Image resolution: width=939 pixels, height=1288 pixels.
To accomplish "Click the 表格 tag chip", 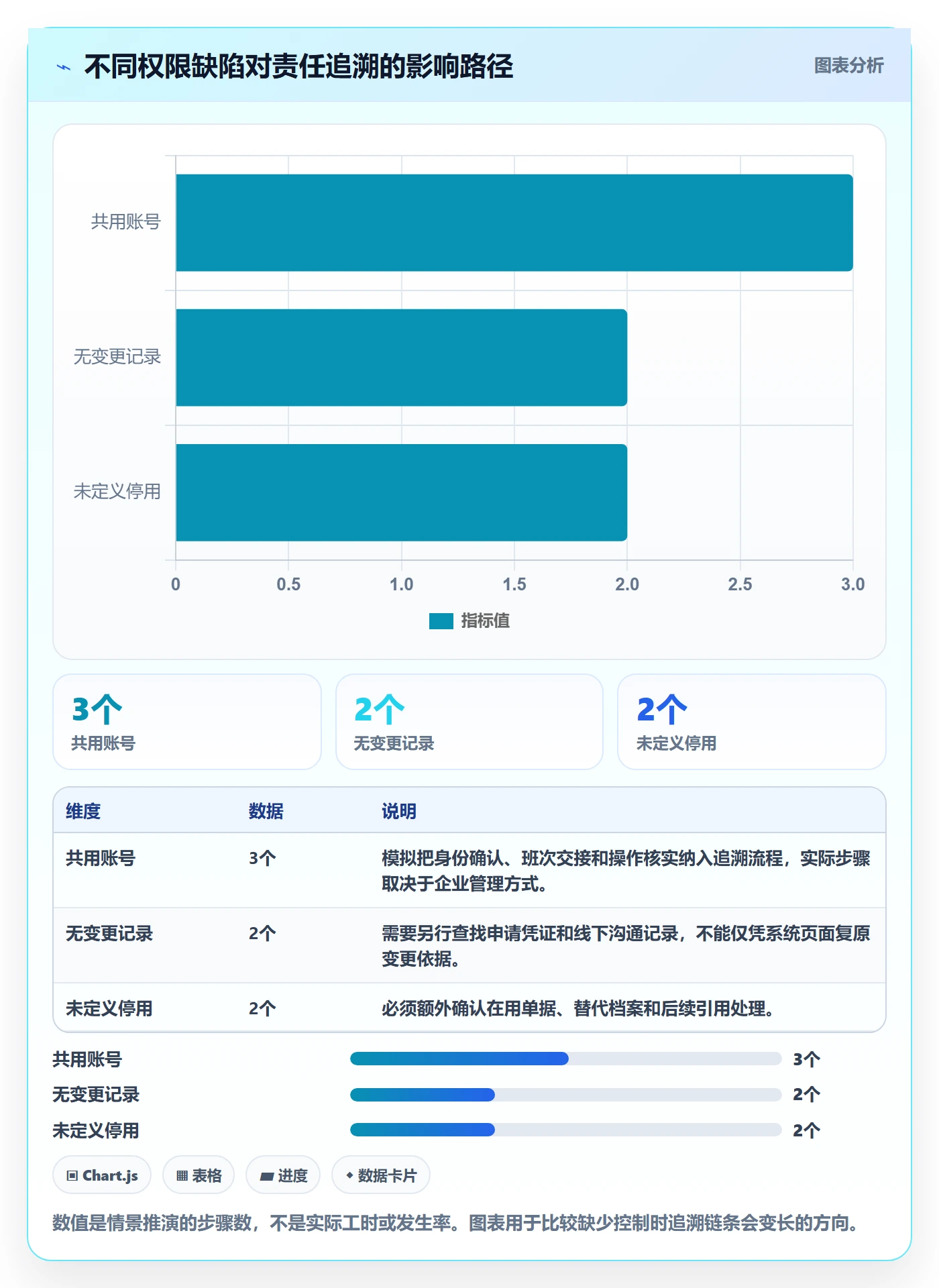I will pyautogui.click(x=199, y=1175).
